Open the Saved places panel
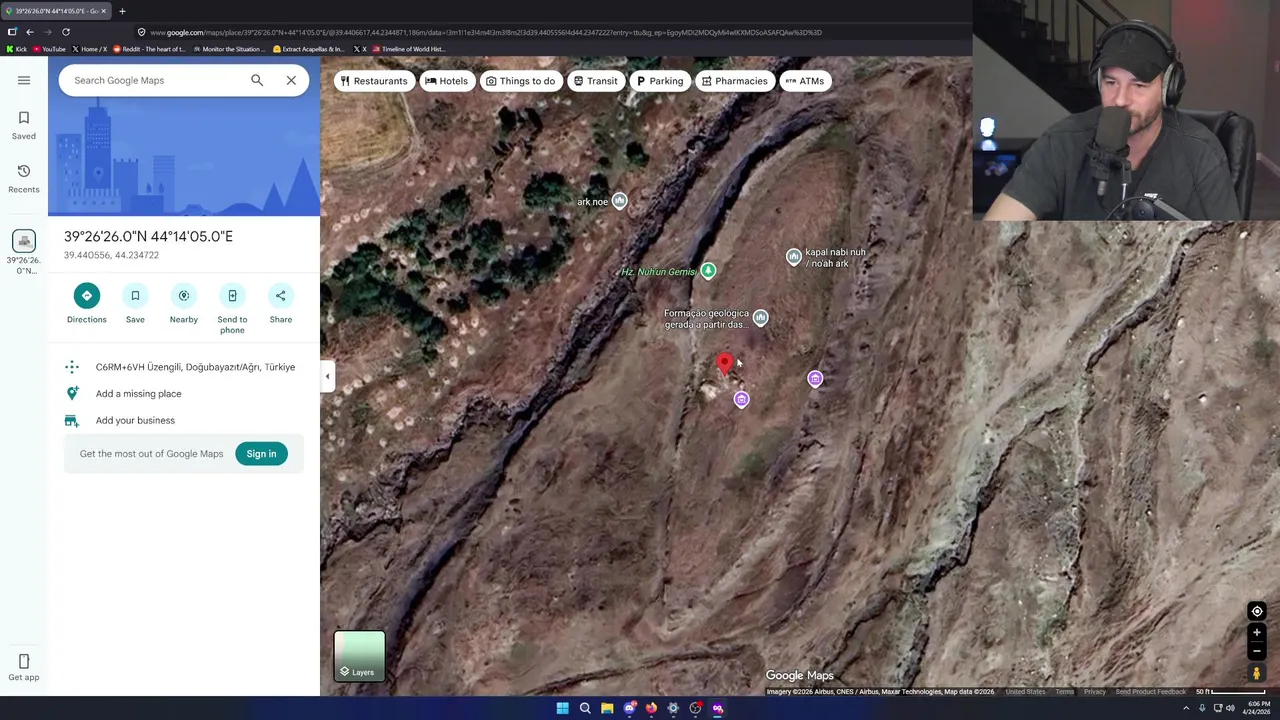The height and width of the screenshot is (720, 1280). [24, 125]
